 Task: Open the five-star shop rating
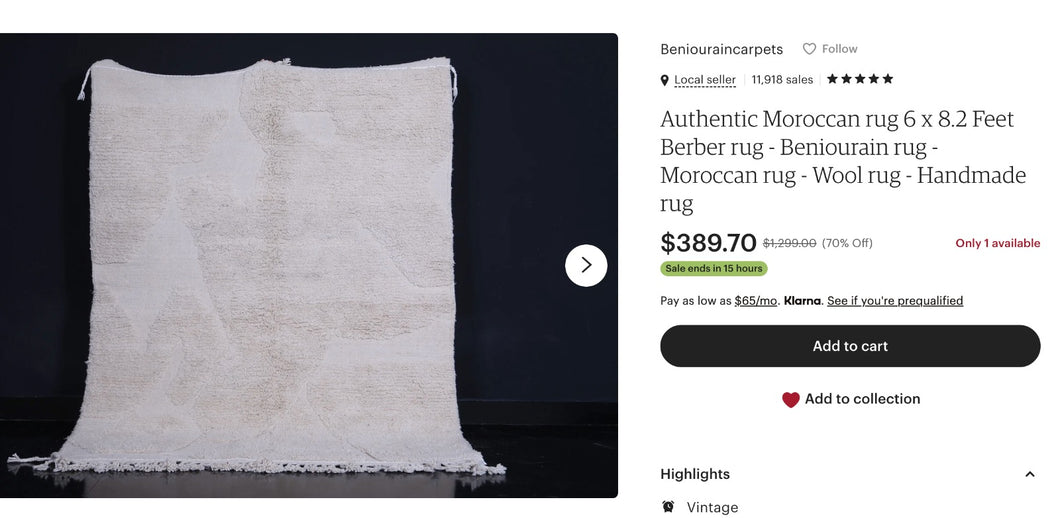click(860, 79)
